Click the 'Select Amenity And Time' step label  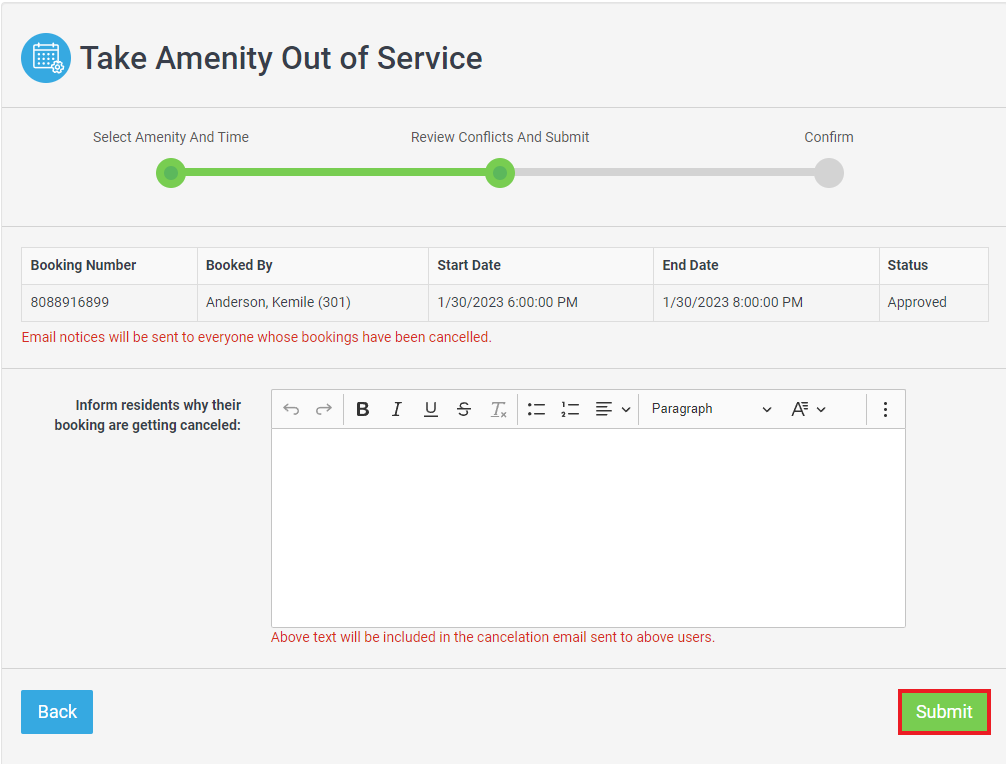tap(171, 137)
